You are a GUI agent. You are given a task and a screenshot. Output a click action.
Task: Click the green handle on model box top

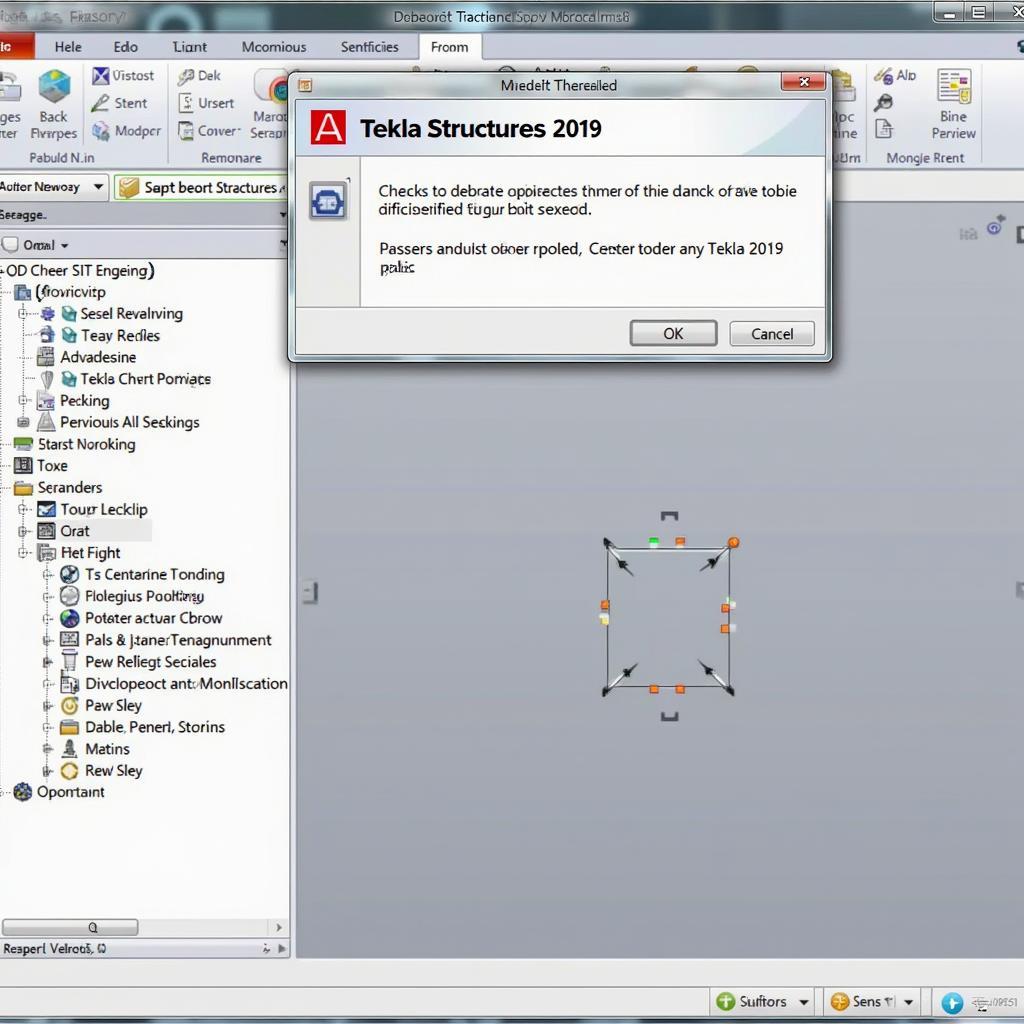tap(654, 541)
